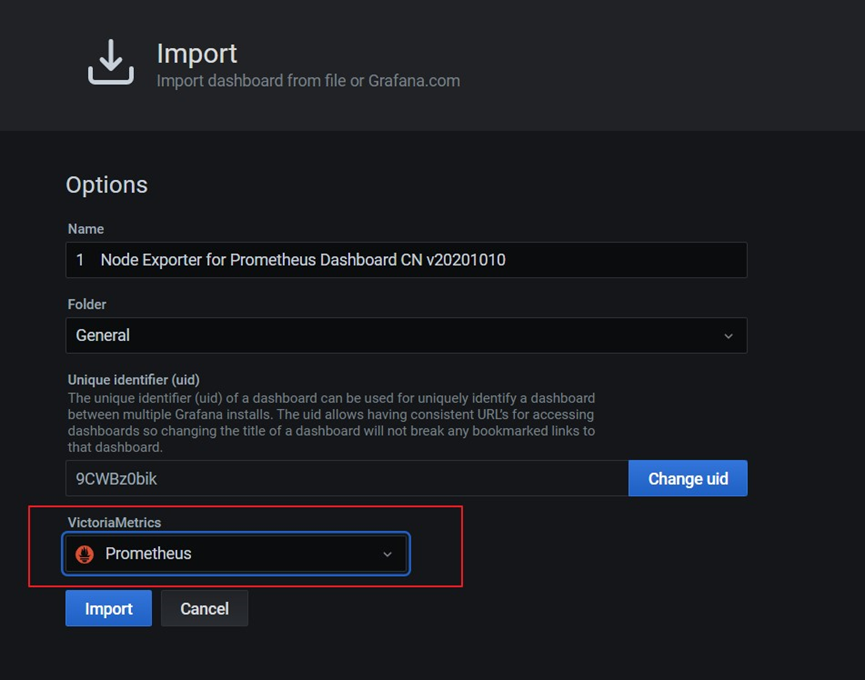Screen dimensions: 865x680
Task: Click the Import download icon in header
Action: tap(111, 62)
